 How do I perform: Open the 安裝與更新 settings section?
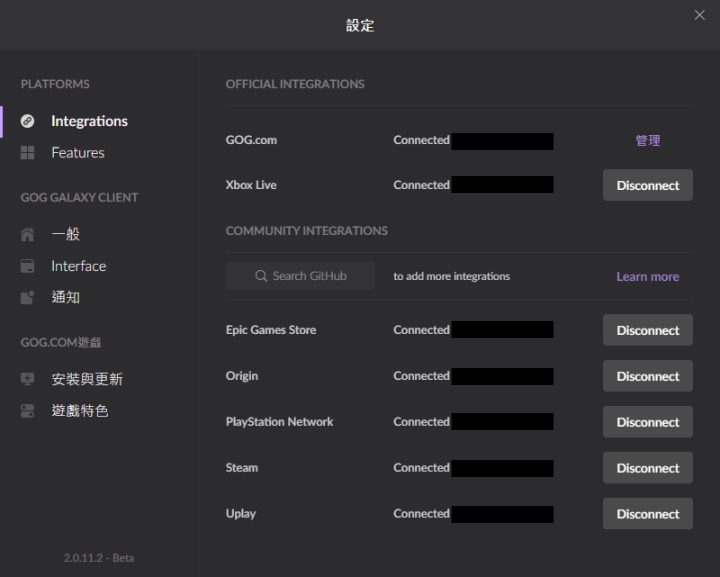87,379
